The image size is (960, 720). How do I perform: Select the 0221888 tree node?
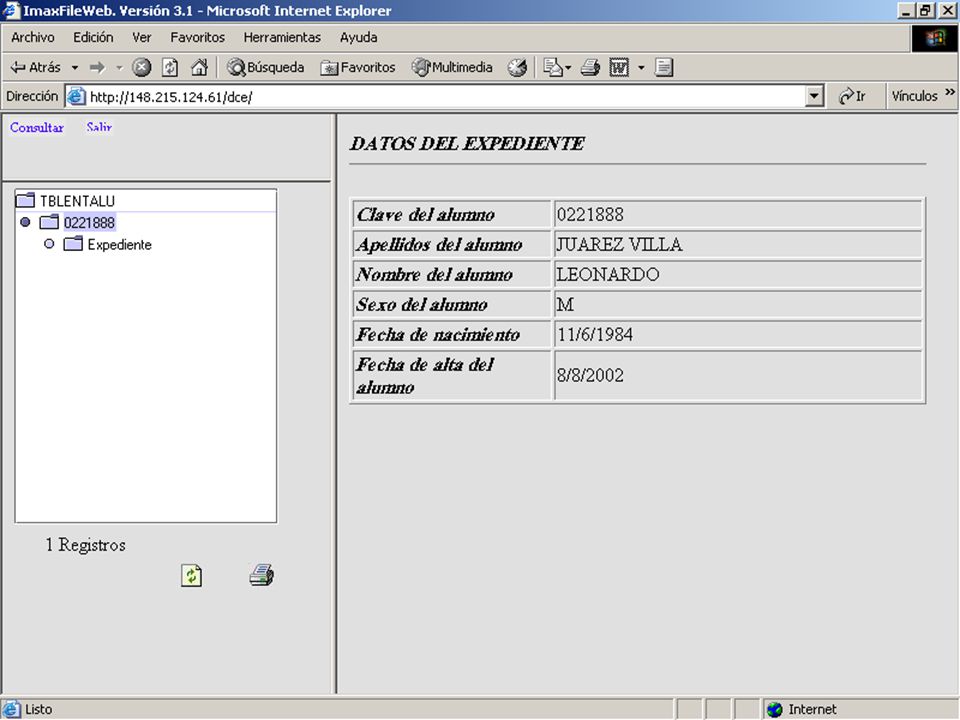click(89, 223)
